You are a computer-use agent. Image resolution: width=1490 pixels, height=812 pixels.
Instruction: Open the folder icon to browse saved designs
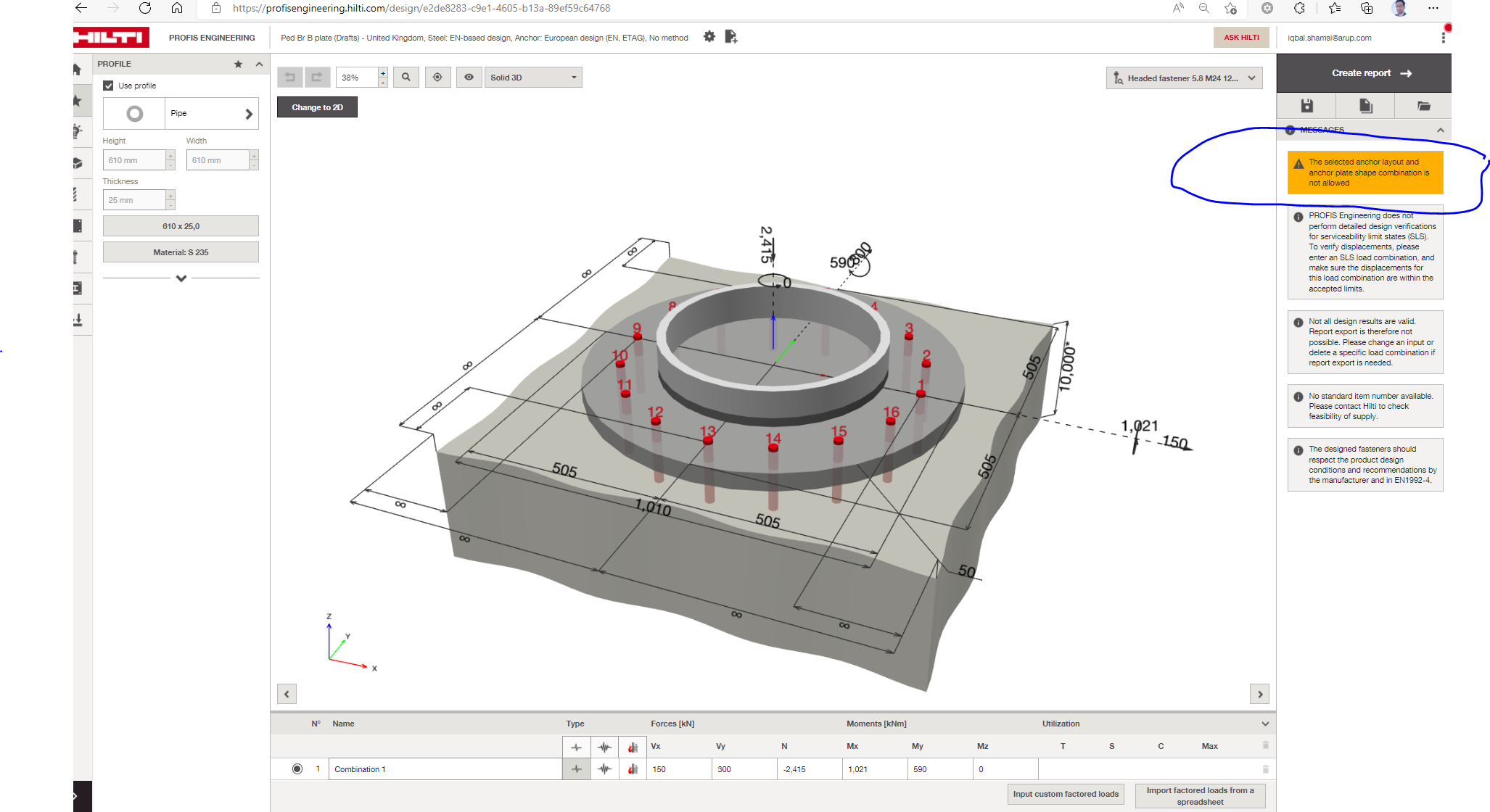pos(1422,105)
